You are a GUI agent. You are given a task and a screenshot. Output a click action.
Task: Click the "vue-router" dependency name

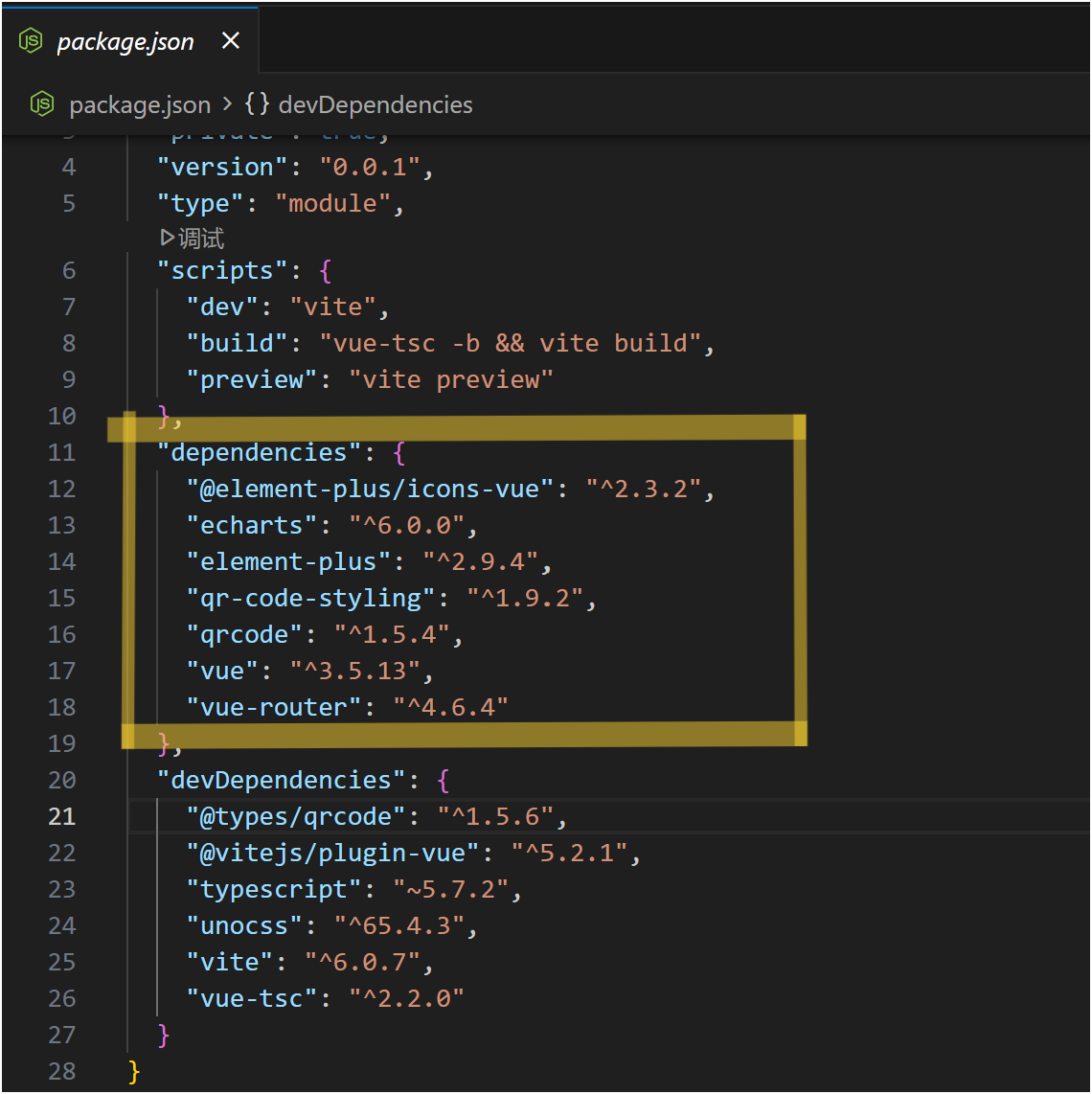tap(274, 708)
